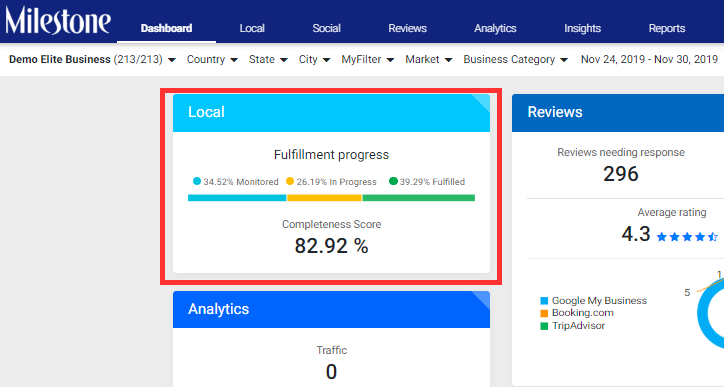Click the Local card header
Image resolution: width=724 pixels, height=387 pixels.
click(331, 113)
